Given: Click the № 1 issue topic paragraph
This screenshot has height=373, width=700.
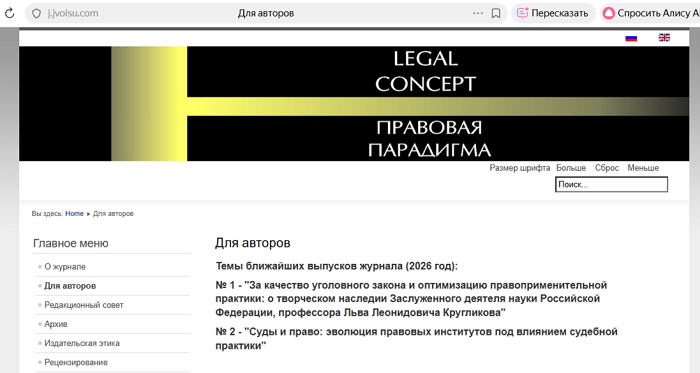Looking at the screenshot, I should (x=411, y=299).
